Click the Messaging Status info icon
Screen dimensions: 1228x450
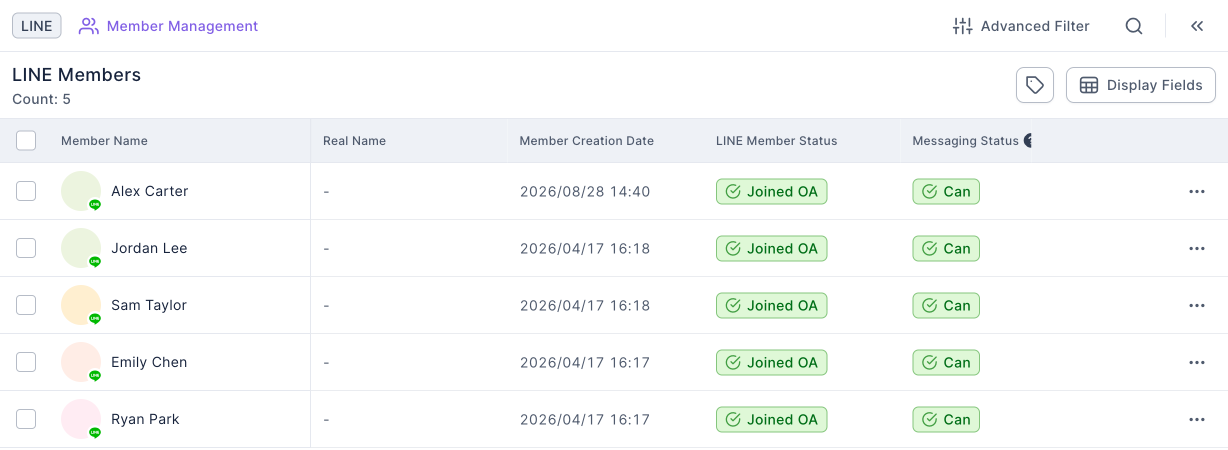tap(1028, 141)
